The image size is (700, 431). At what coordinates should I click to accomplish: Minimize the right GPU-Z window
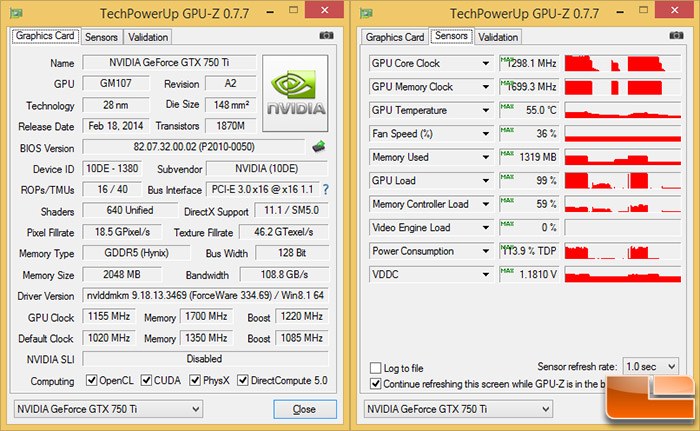pyautogui.click(x=620, y=12)
